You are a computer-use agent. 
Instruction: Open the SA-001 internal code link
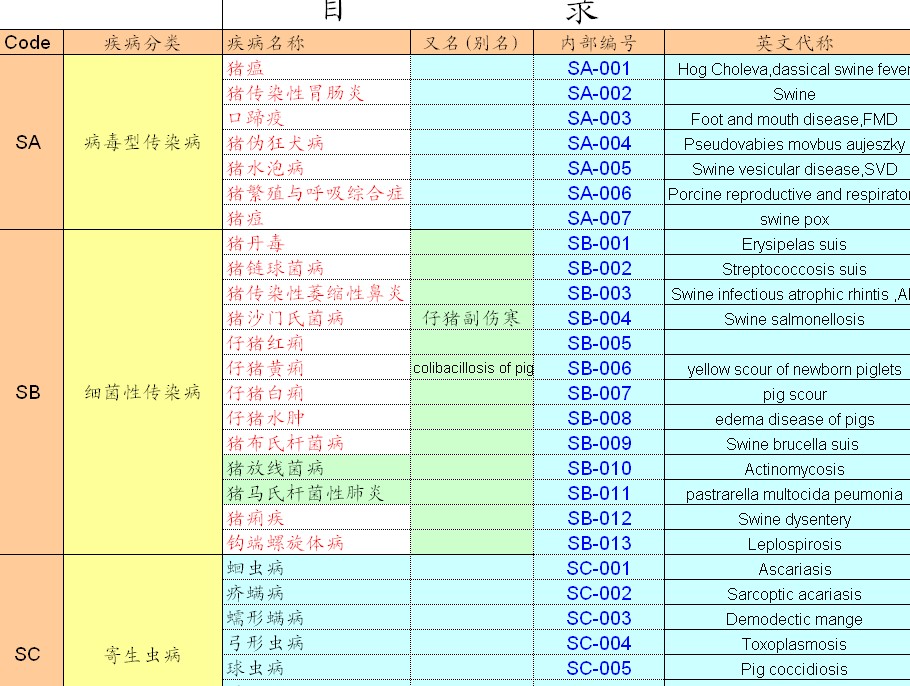[599, 68]
